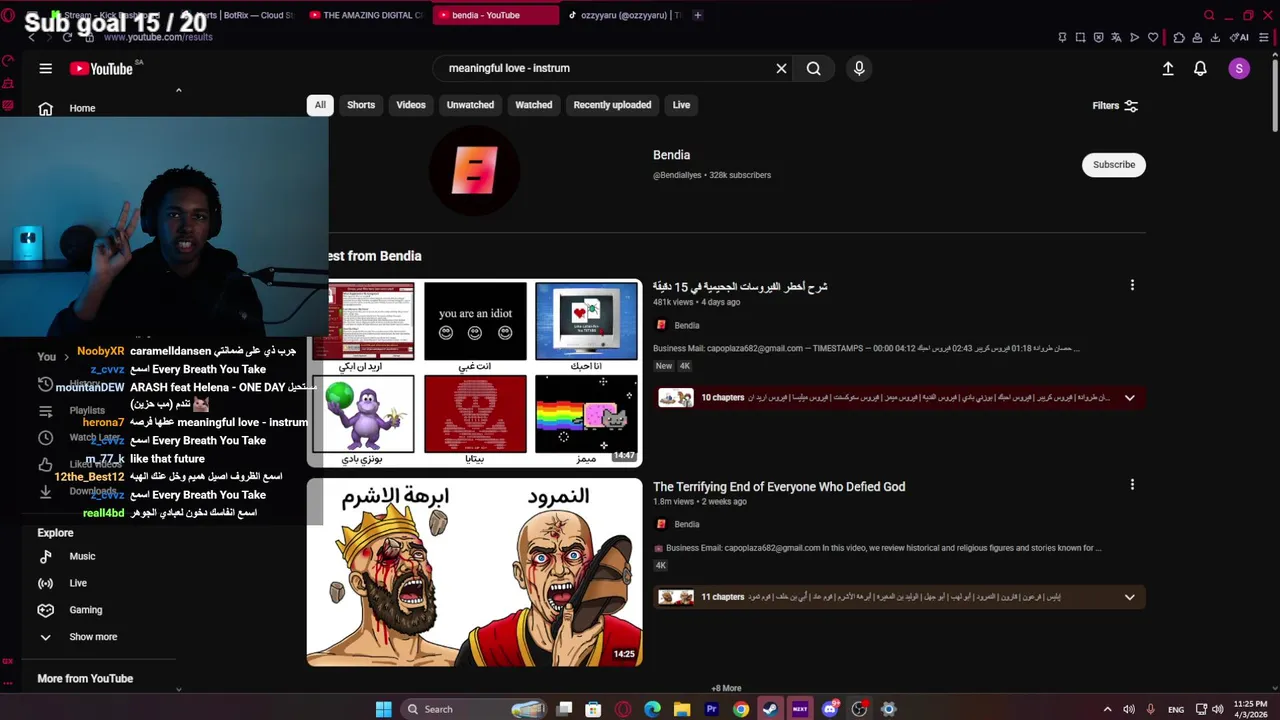Open the Opera AI assistant icon

[1240, 37]
